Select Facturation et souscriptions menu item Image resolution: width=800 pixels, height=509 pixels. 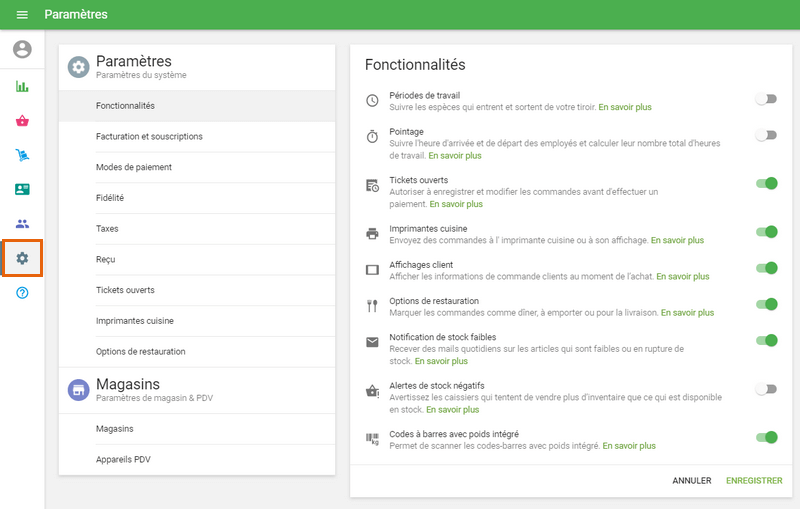149,136
